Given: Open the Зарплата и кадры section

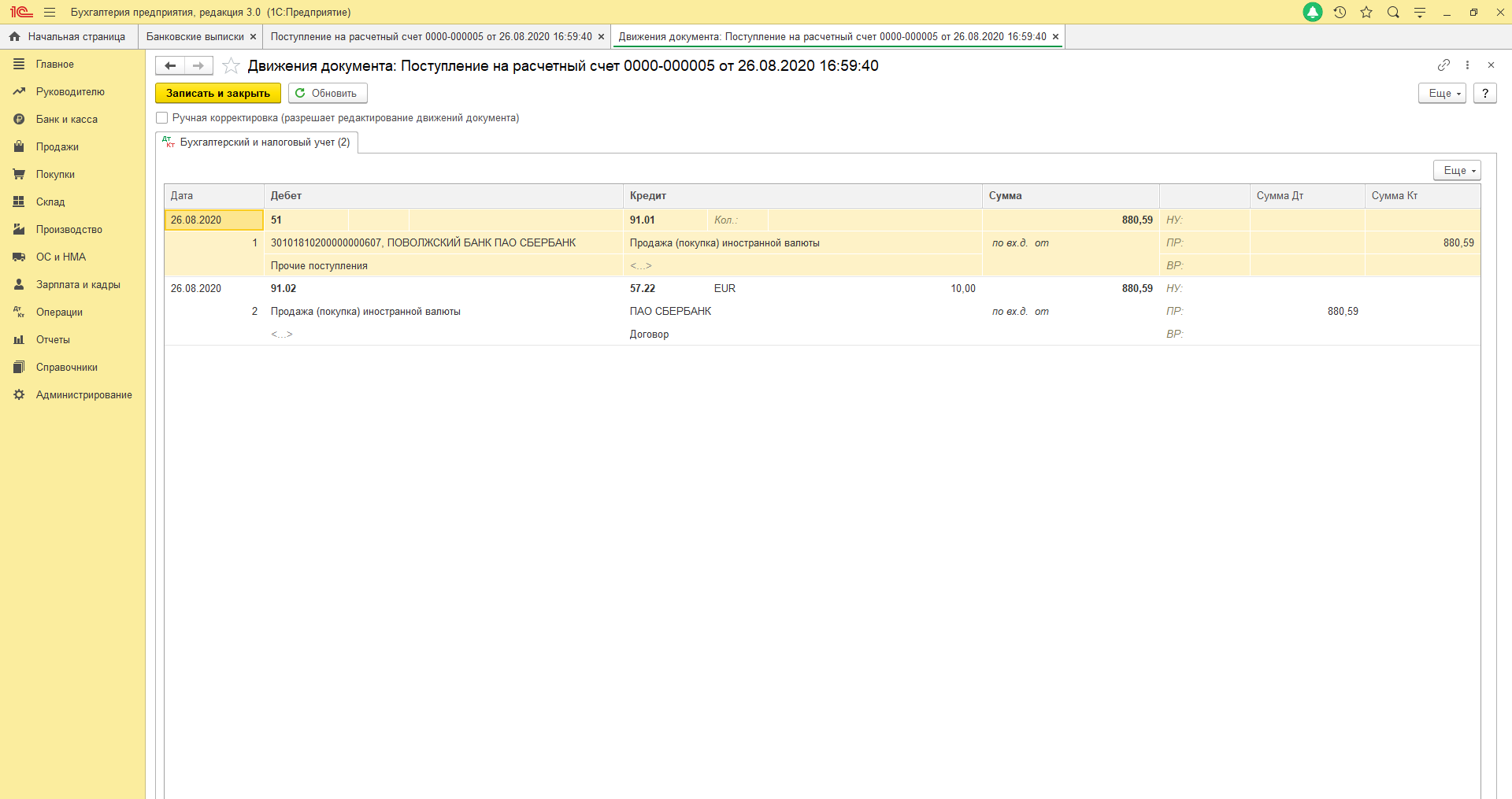Looking at the screenshot, I should pos(78,285).
